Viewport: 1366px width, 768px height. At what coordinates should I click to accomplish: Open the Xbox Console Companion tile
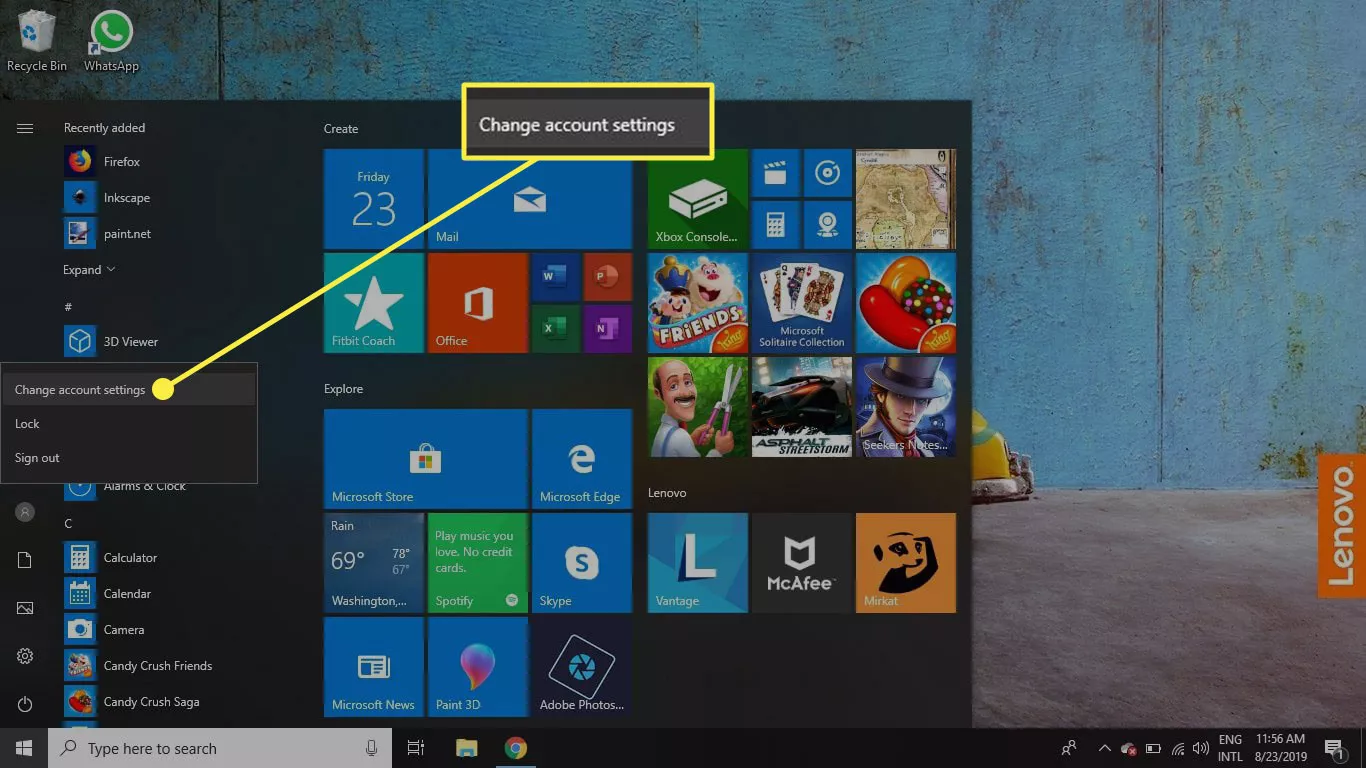pos(697,198)
